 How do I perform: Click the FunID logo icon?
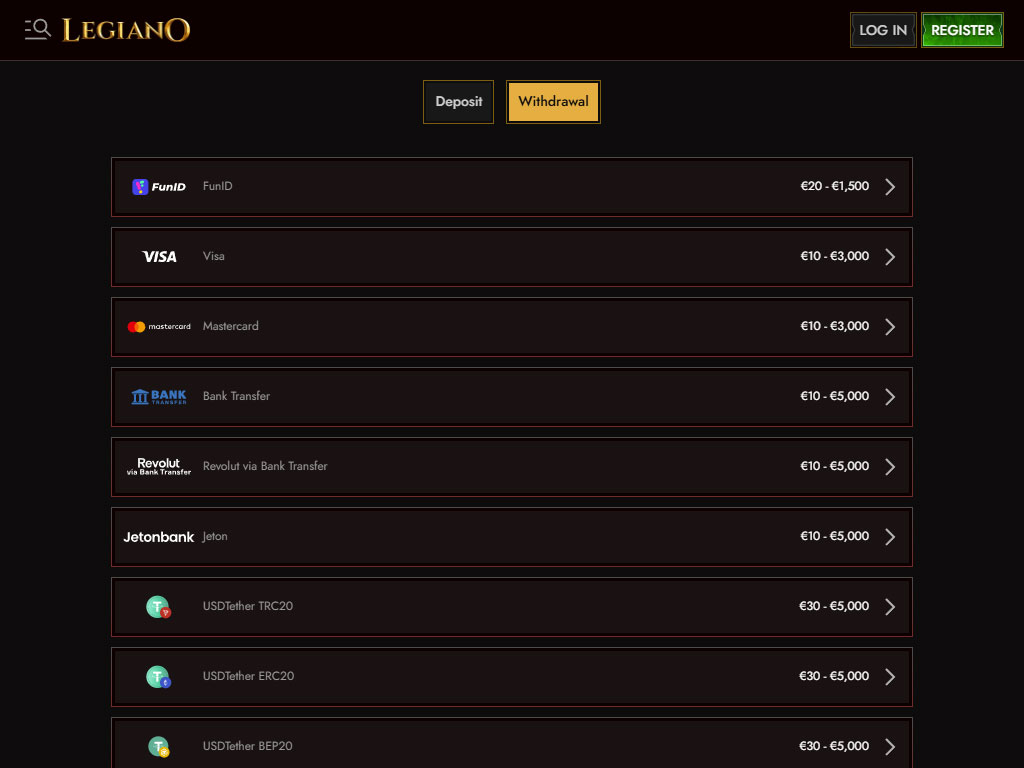[x=159, y=187]
